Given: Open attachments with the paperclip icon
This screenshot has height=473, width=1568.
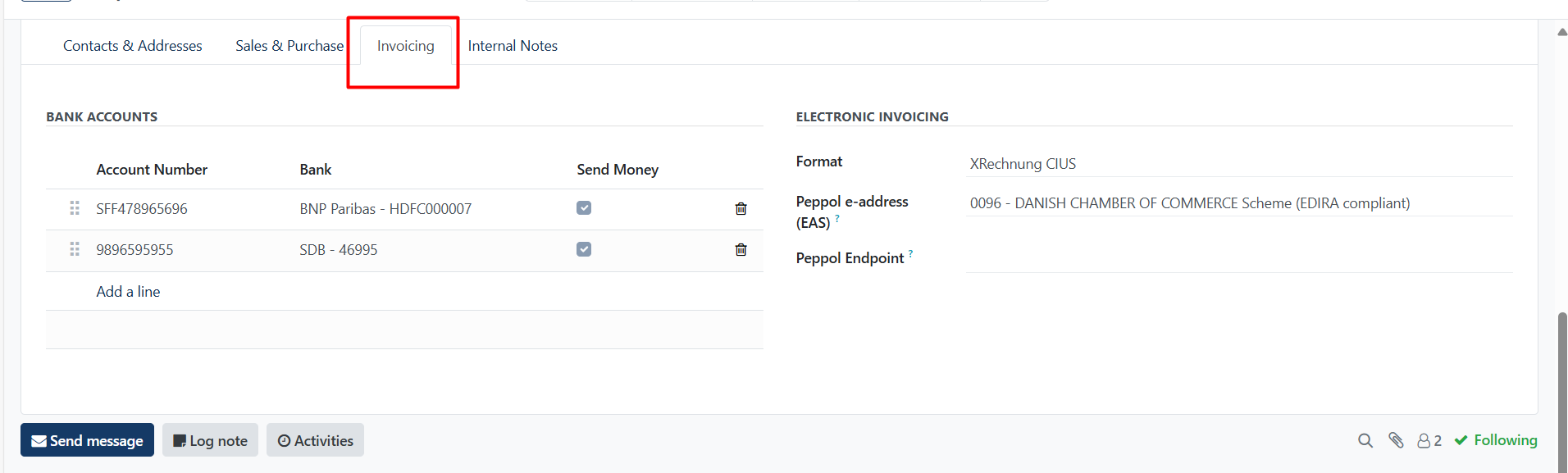Looking at the screenshot, I should [x=1396, y=441].
